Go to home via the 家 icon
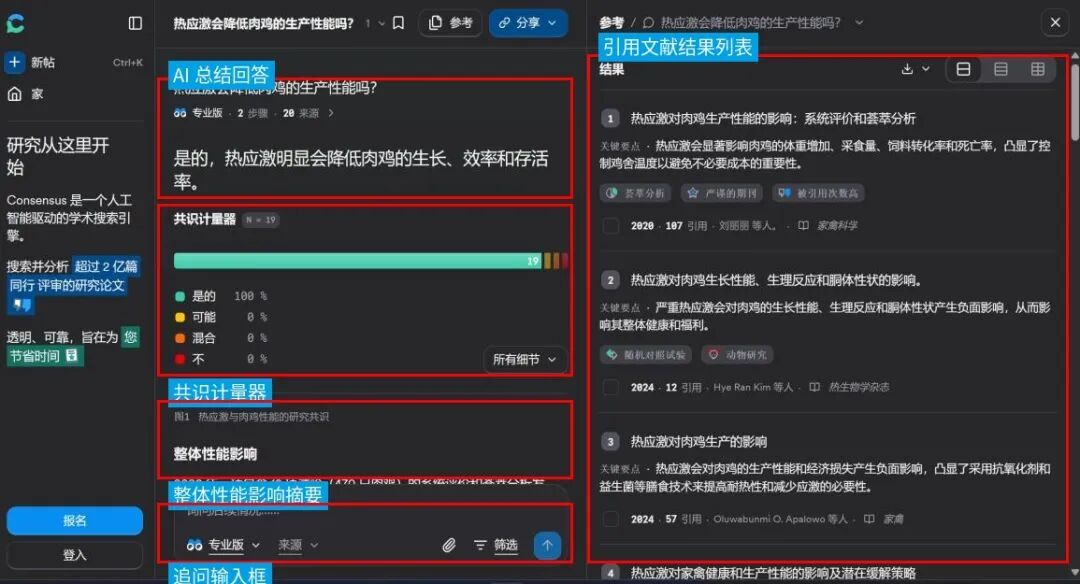The width and height of the screenshot is (1080, 584). click(x=15, y=94)
